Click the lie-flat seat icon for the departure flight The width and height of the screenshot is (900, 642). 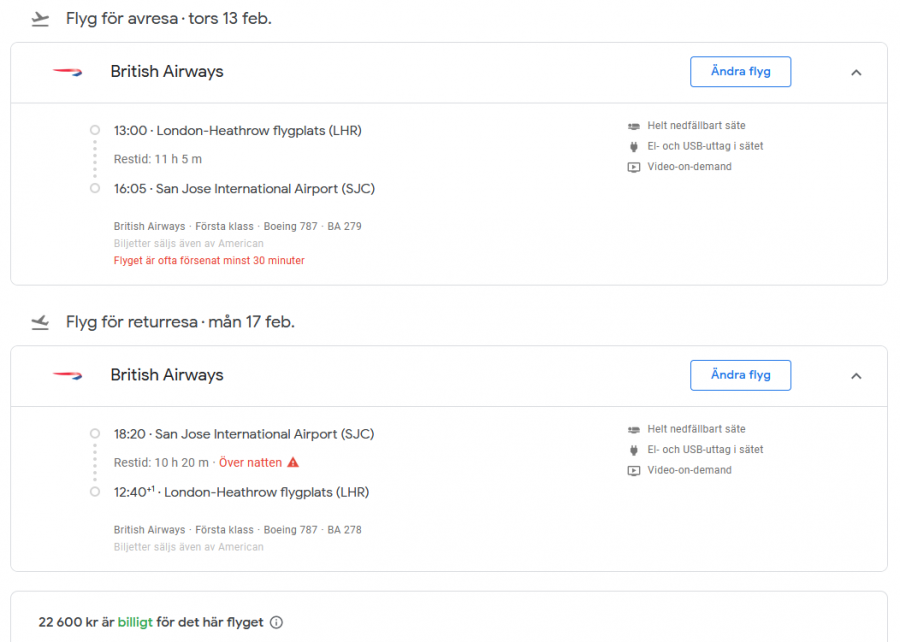coord(633,126)
